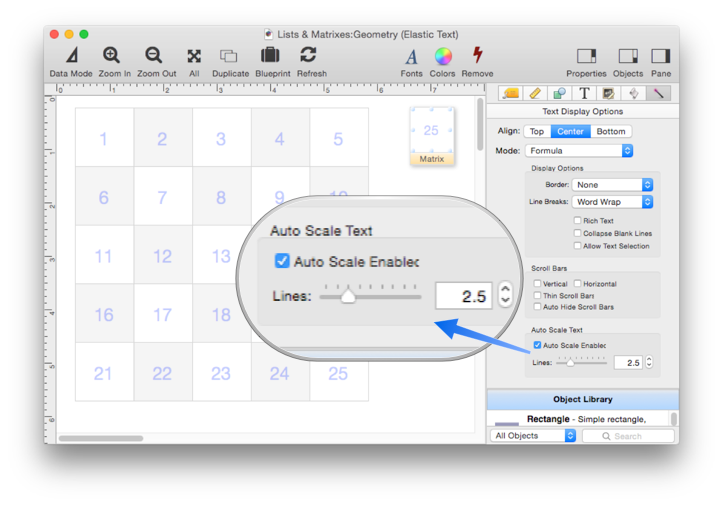Click matrix cell 21
723x506 pixels.
coord(104,372)
